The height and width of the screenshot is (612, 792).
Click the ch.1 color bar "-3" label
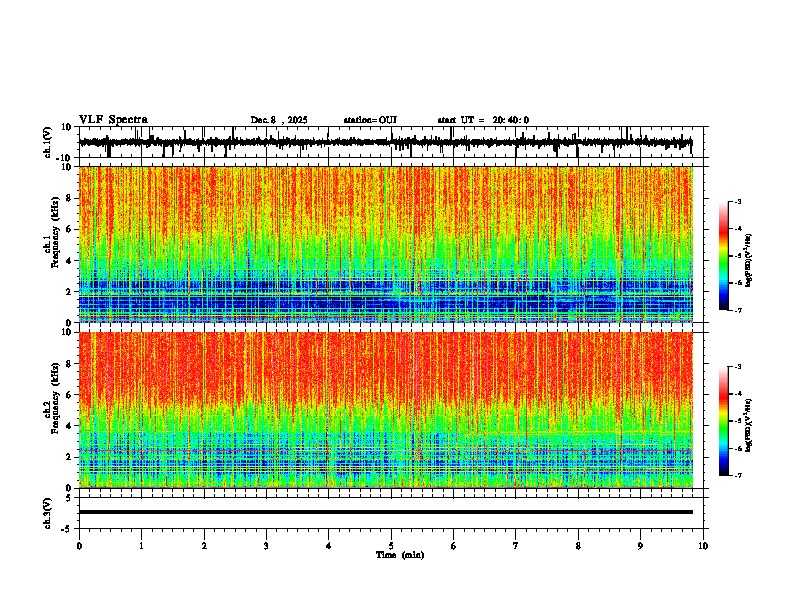[737, 202]
